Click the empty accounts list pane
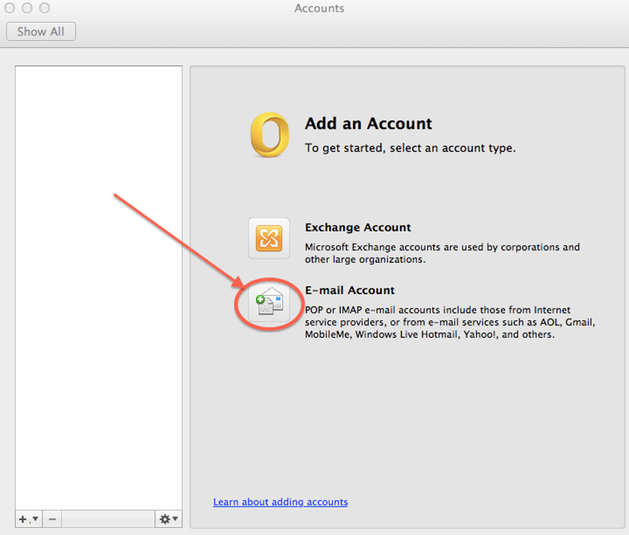Image resolution: width=629 pixels, height=535 pixels. coord(99,288)
